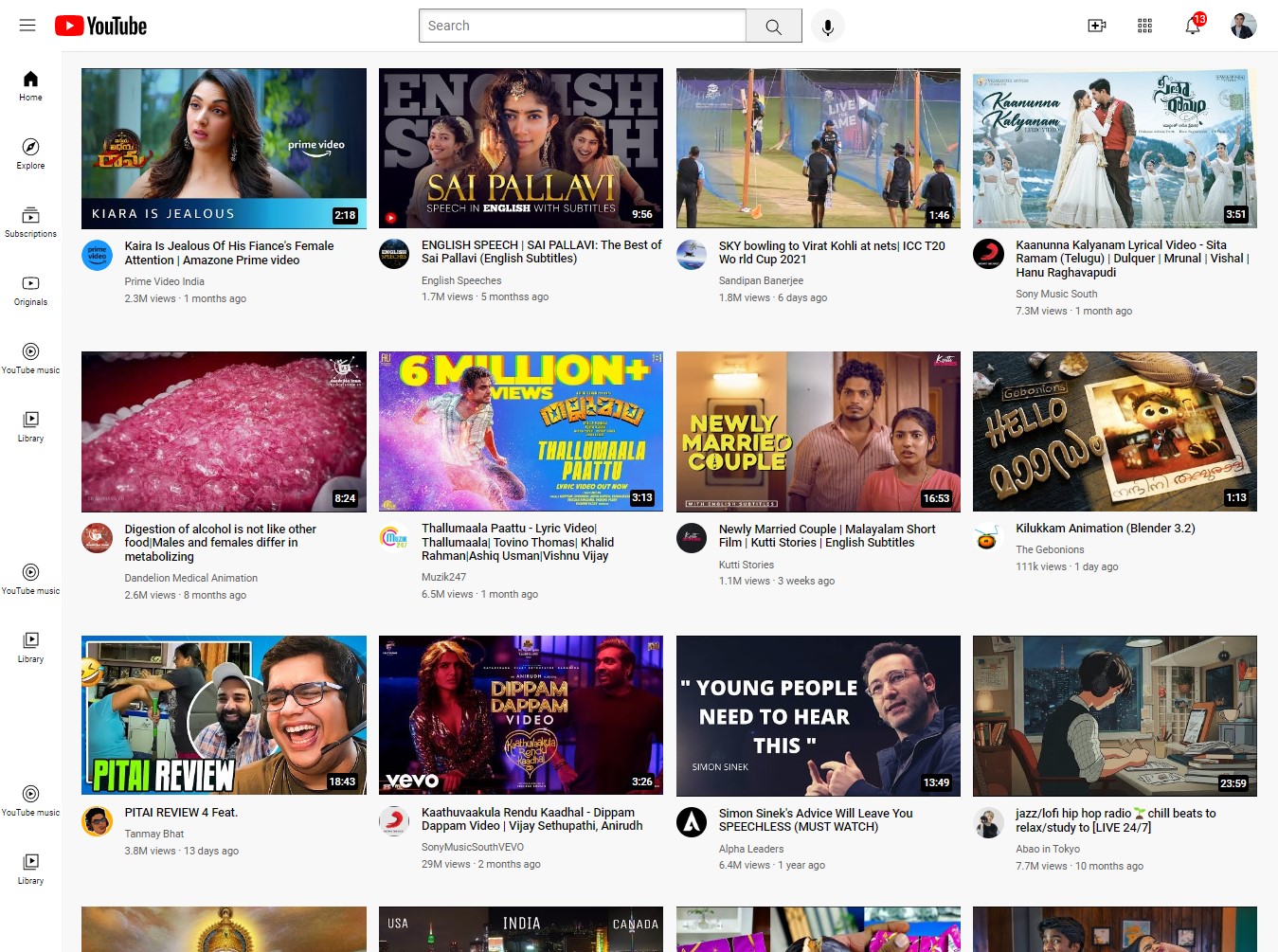
Task: Select Home in the sidebar
Action: tap(30, 84)
